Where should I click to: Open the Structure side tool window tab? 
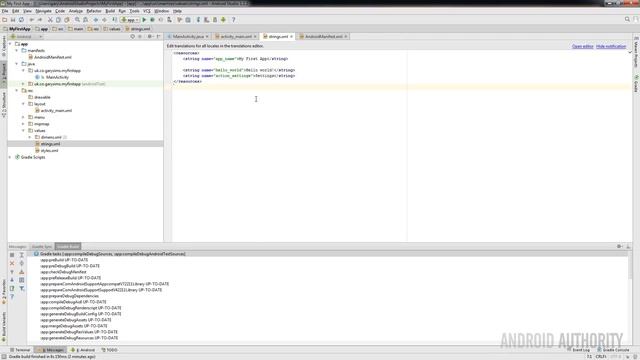pos(4,105)
